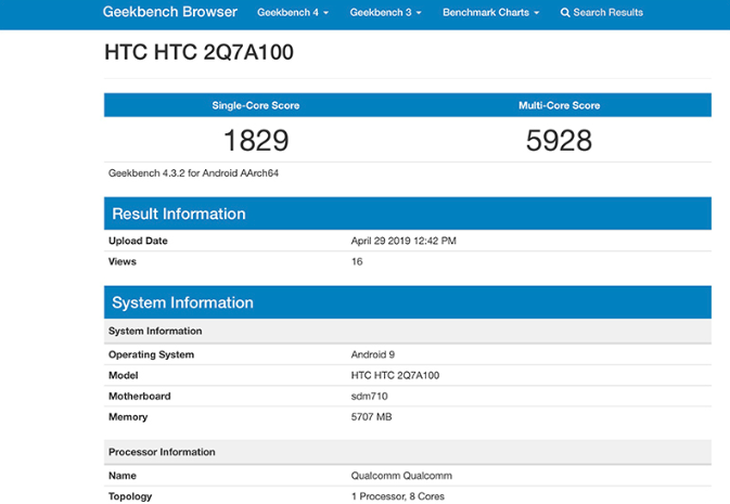
Task: Open the Benchmark Charts dropdown
Action: click(x=491, y=13)
